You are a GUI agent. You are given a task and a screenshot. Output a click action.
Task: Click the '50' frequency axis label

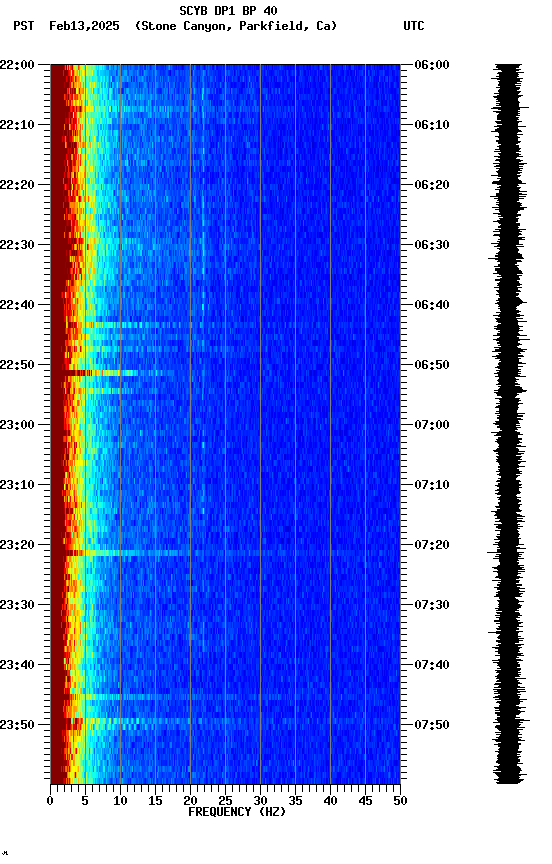(x=401, y=801)
